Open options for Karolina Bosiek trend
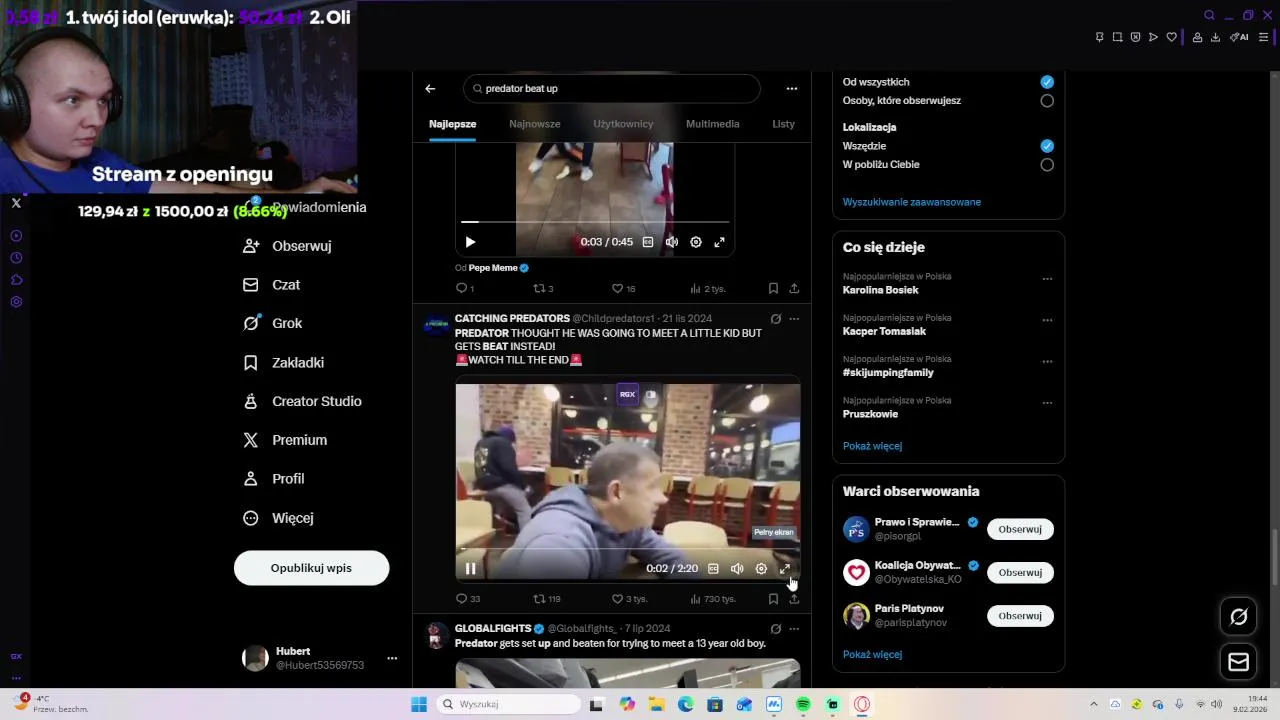1280x720 pixels. point(1047,279)
